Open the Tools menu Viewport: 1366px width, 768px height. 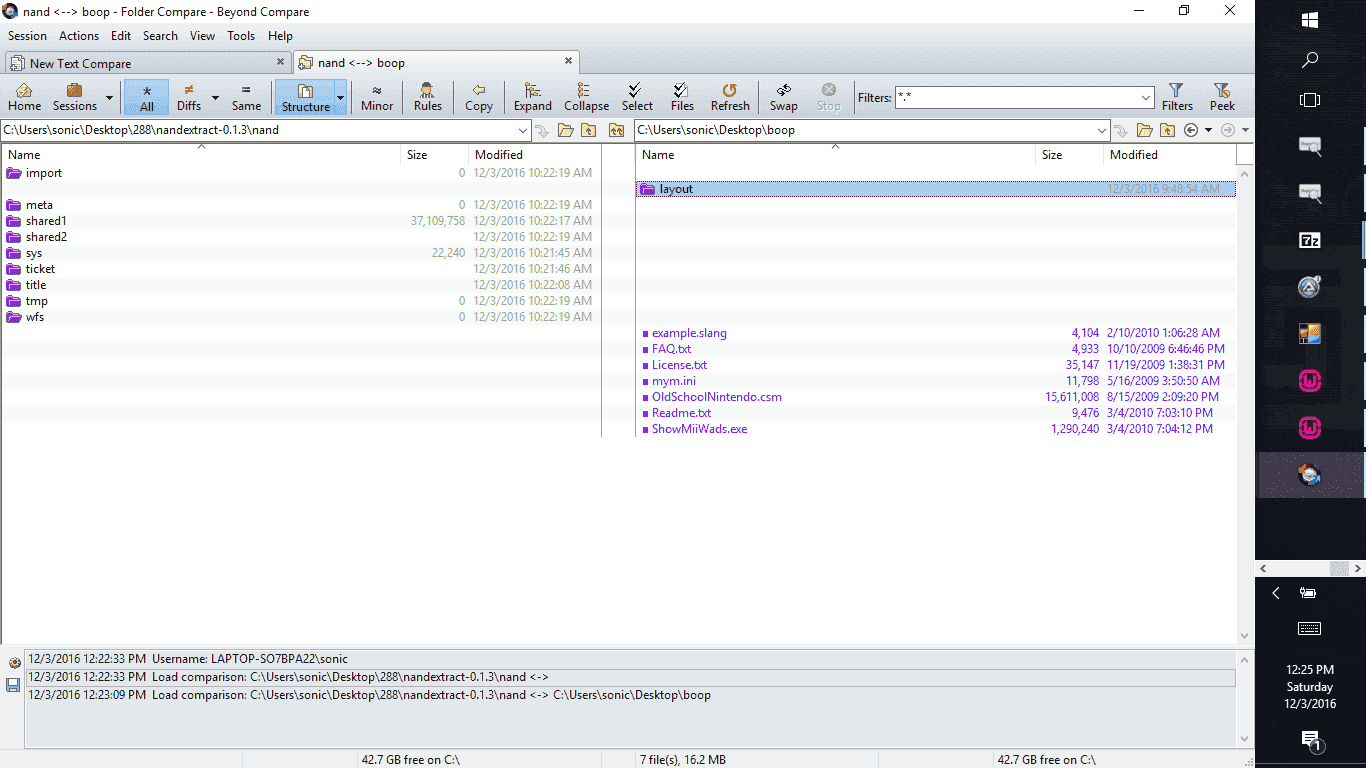pos(241,36)
